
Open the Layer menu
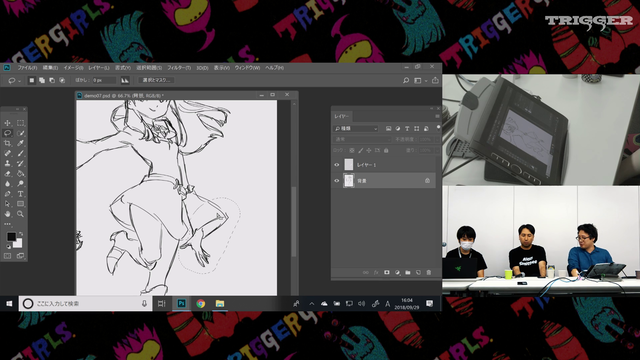(x=99, y=68)
